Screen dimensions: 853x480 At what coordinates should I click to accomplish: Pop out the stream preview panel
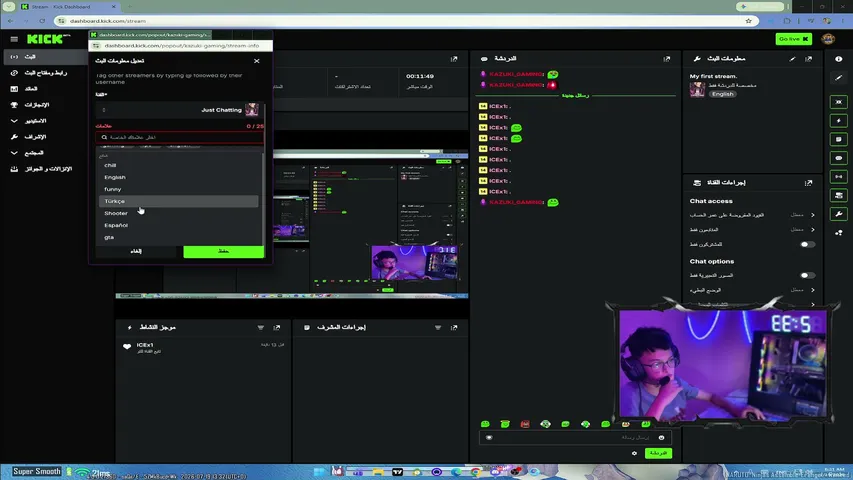[x=454, y=59]
